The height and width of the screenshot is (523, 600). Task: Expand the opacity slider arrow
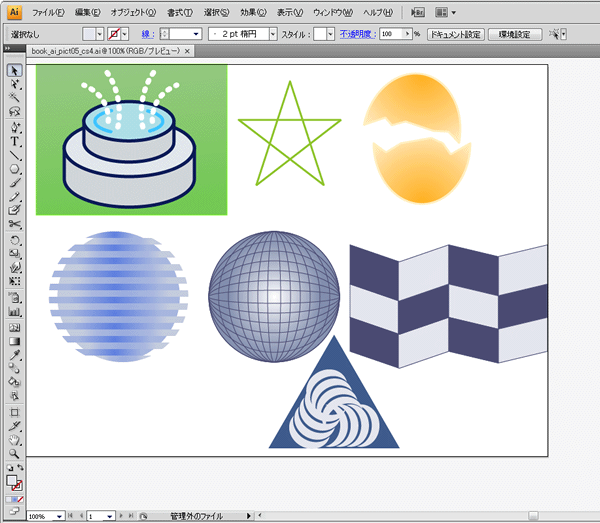coord(408,34)
